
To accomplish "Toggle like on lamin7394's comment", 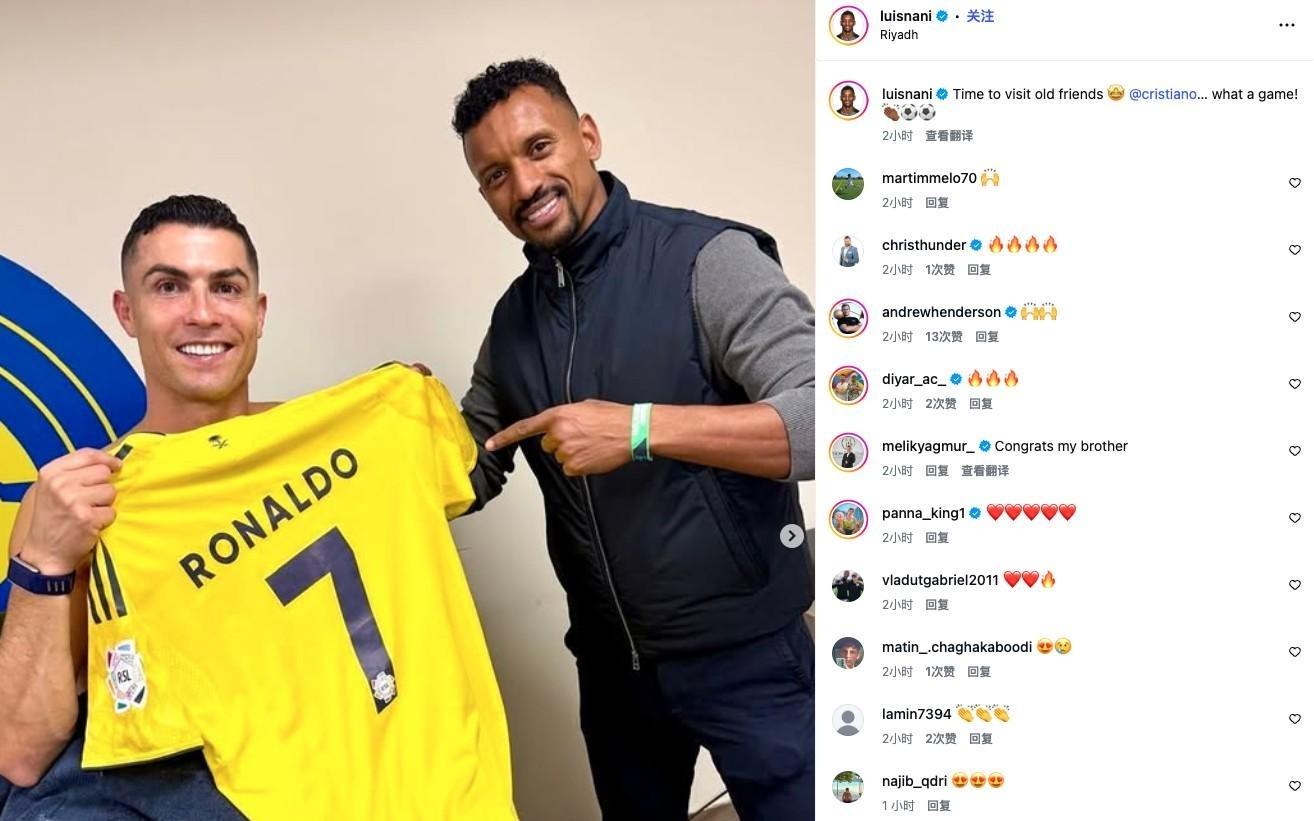I will [1294, 719].
